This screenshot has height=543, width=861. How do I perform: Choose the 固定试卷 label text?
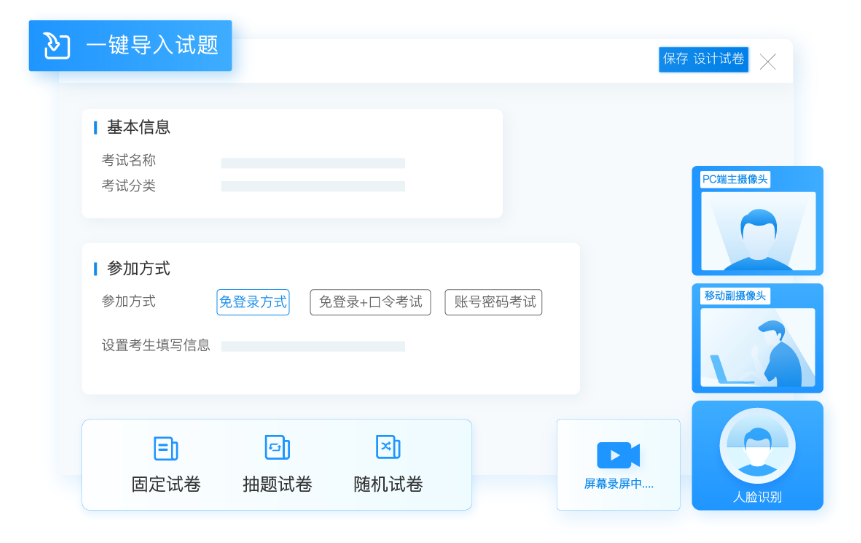pyautogui.click(x=166, y=485)
